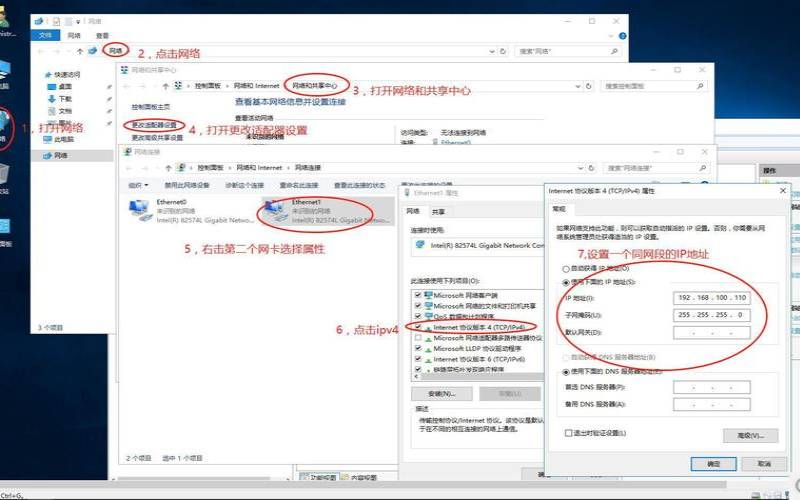Click the 子网掩码 input field
Screen dimensions: 800x500
click(x=712, y=315)
